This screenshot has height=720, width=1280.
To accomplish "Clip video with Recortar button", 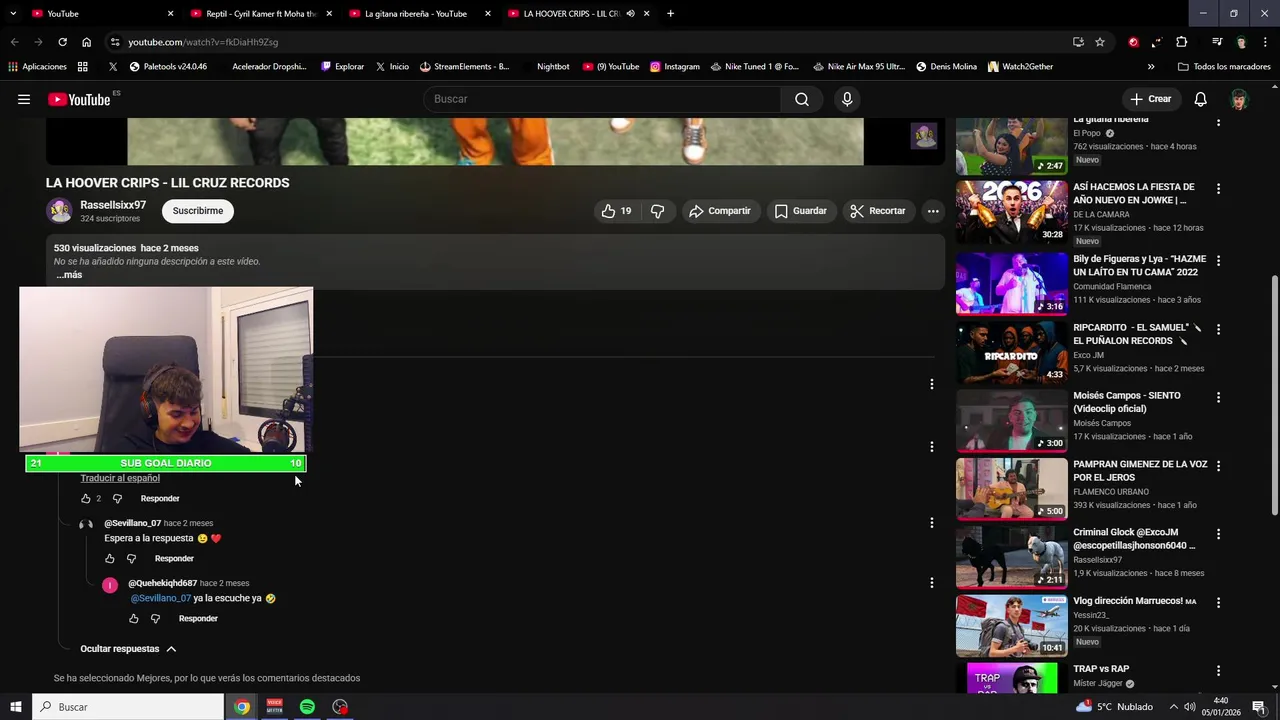I will point(878,211).
